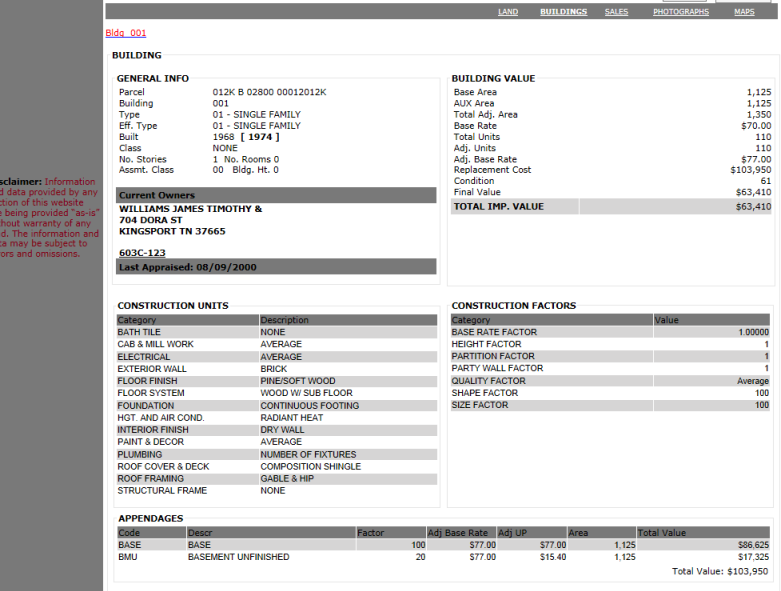This screenshot has width=781, height=591.
Task: Click the BATH TILE row
Action: [x=277, y=332]
